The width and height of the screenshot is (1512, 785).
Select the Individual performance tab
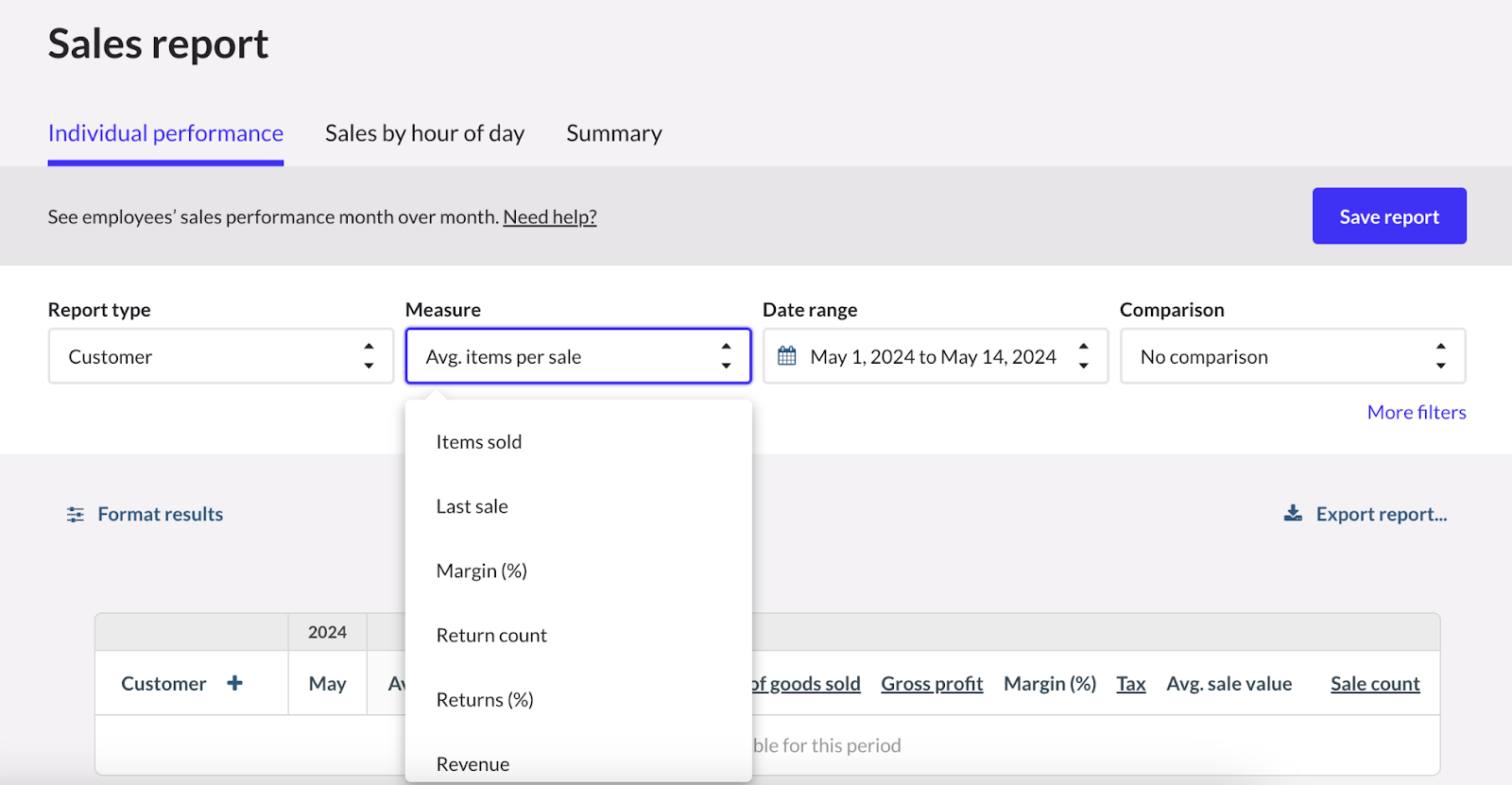tap(165, 133)
